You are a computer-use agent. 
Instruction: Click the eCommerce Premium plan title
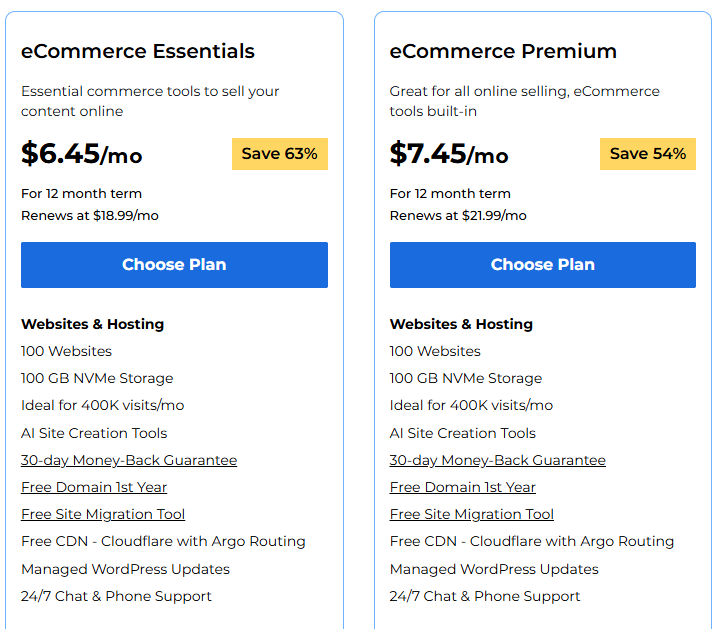tap(503, 51)
